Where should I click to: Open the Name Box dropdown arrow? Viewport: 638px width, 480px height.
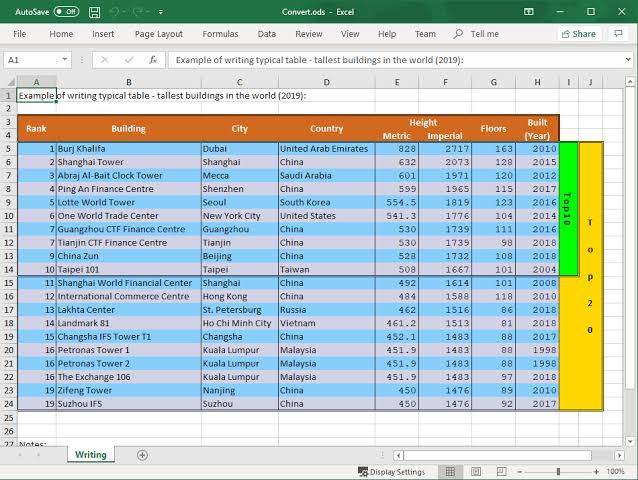coord(65,60)
